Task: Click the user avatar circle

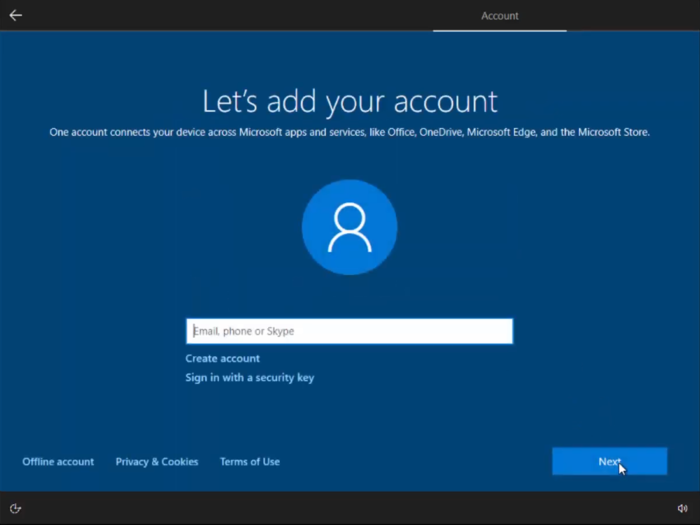Action: pos(350,227)
